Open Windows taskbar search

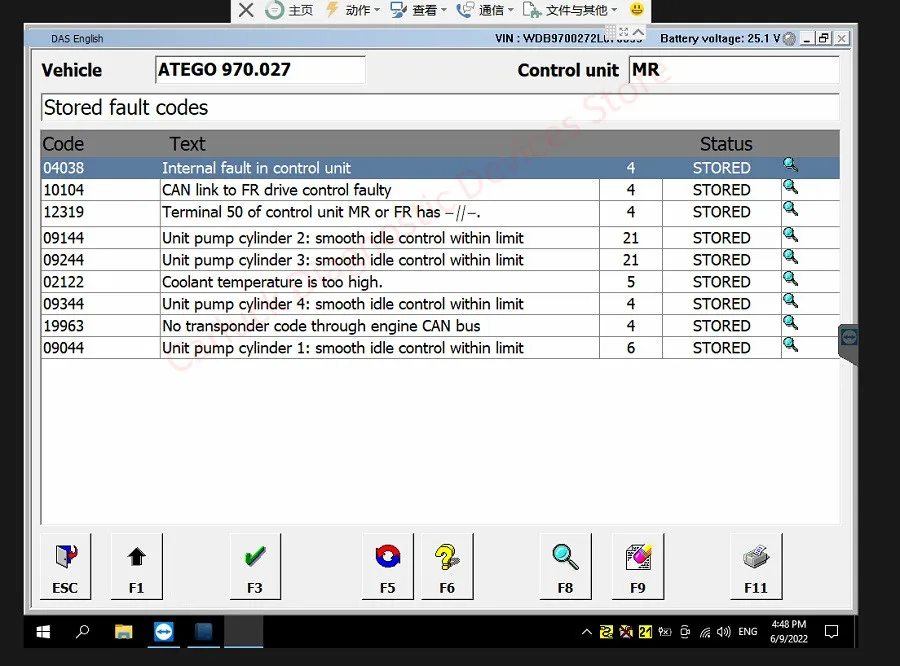[x=83, y=632]
